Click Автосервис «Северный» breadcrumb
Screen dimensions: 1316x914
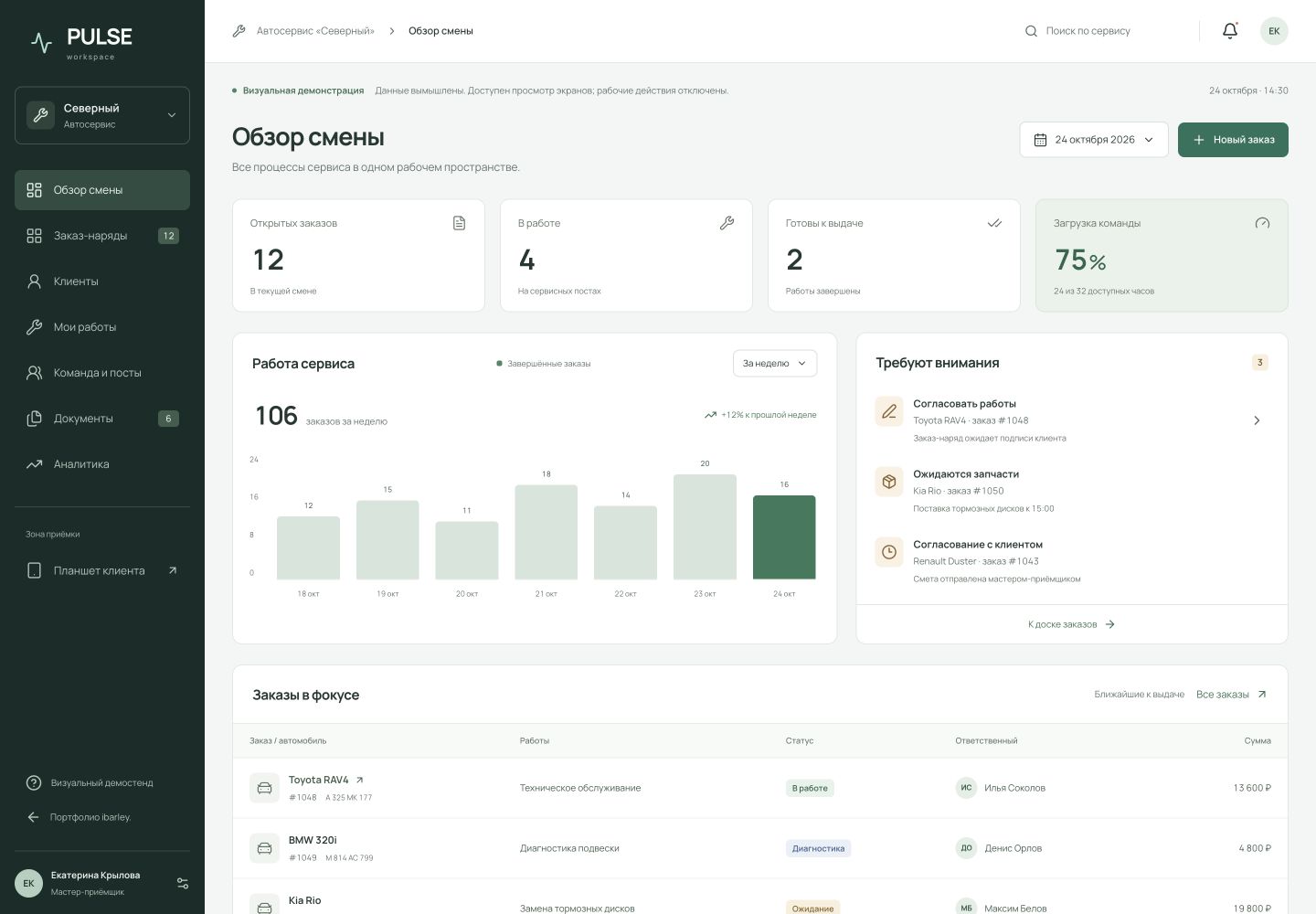coord(315,31)
